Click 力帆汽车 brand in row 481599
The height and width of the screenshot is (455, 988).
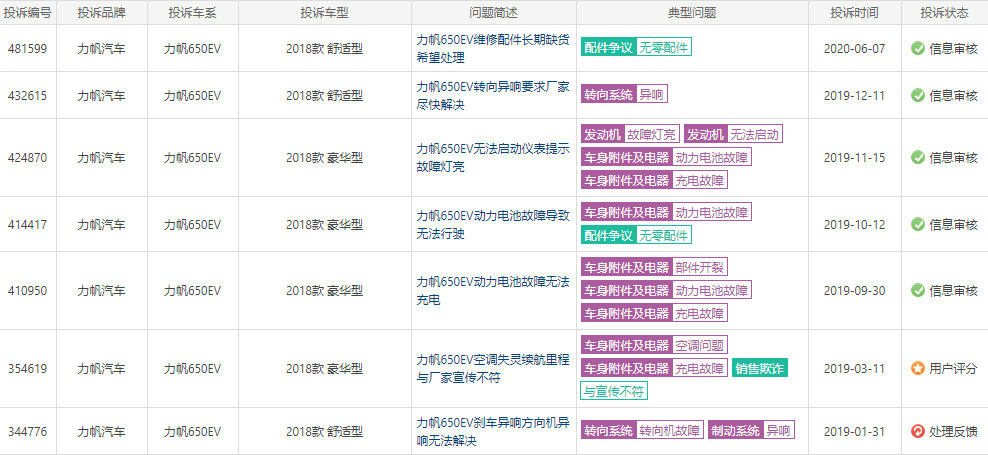[101, 49]
